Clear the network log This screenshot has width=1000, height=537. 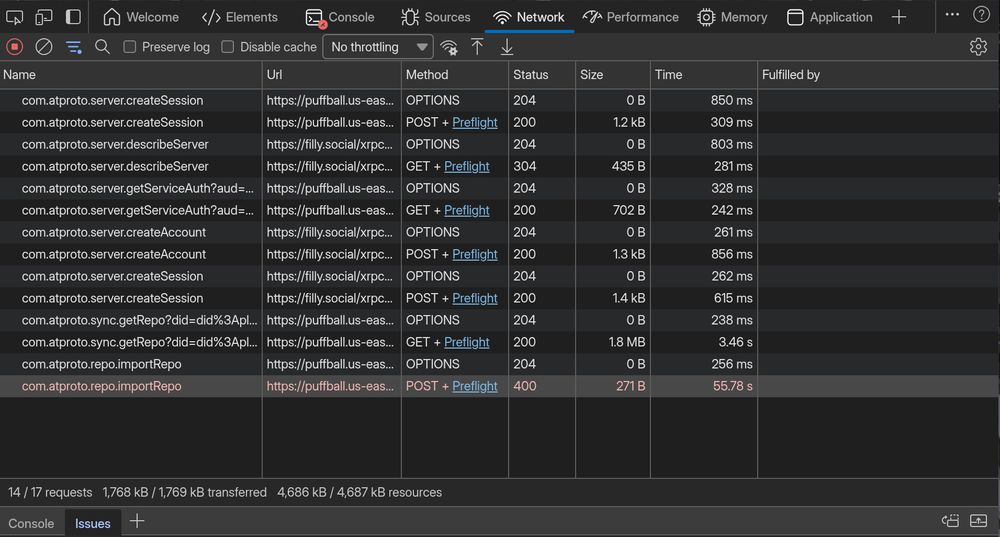[x=44, y=47]
